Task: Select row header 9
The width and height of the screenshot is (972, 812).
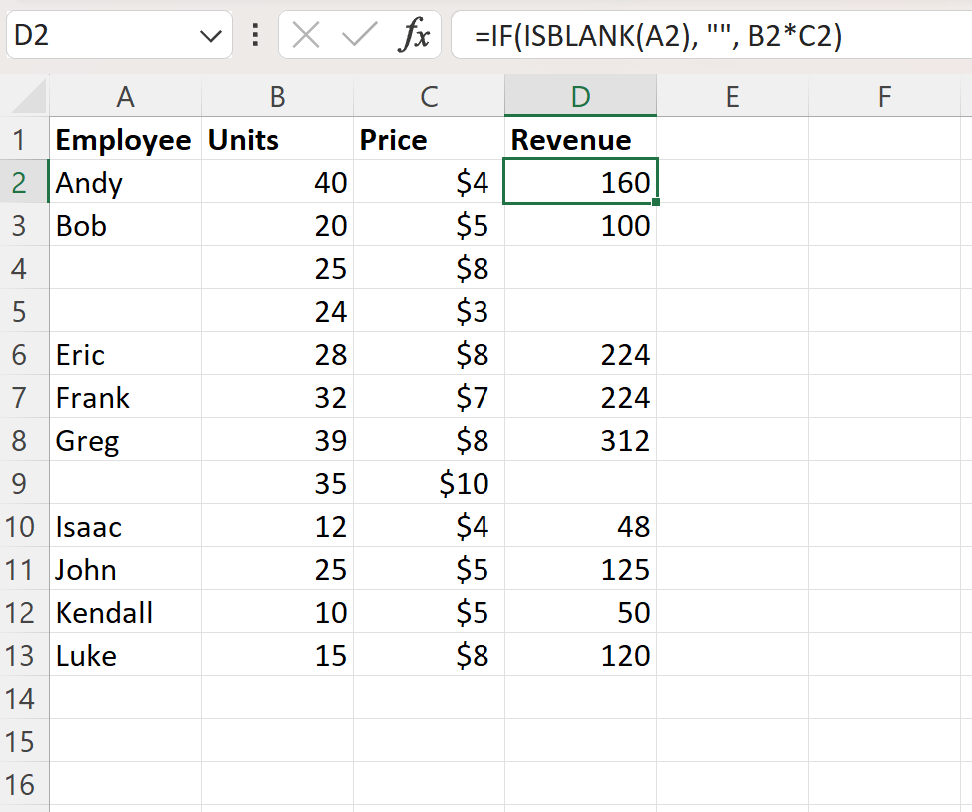Action: click(x=24, y=484)
